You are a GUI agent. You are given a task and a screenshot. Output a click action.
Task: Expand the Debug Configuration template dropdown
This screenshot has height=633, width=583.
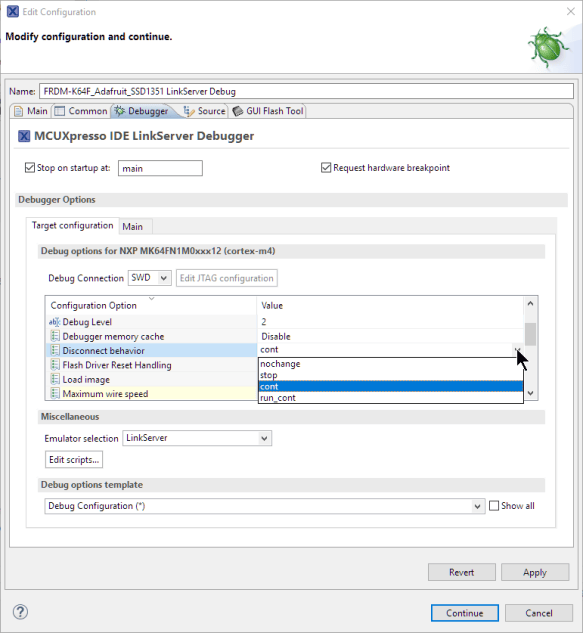tap(265, 506)
